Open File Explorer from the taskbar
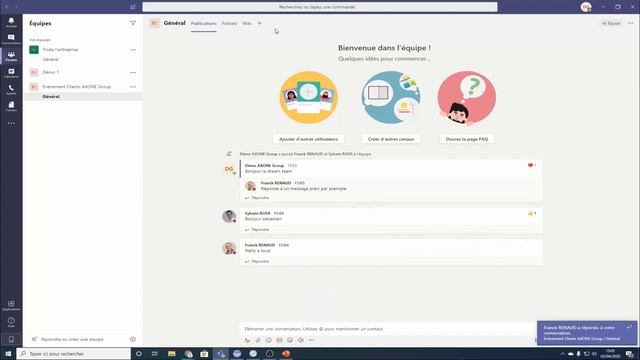 click(172, 354)
